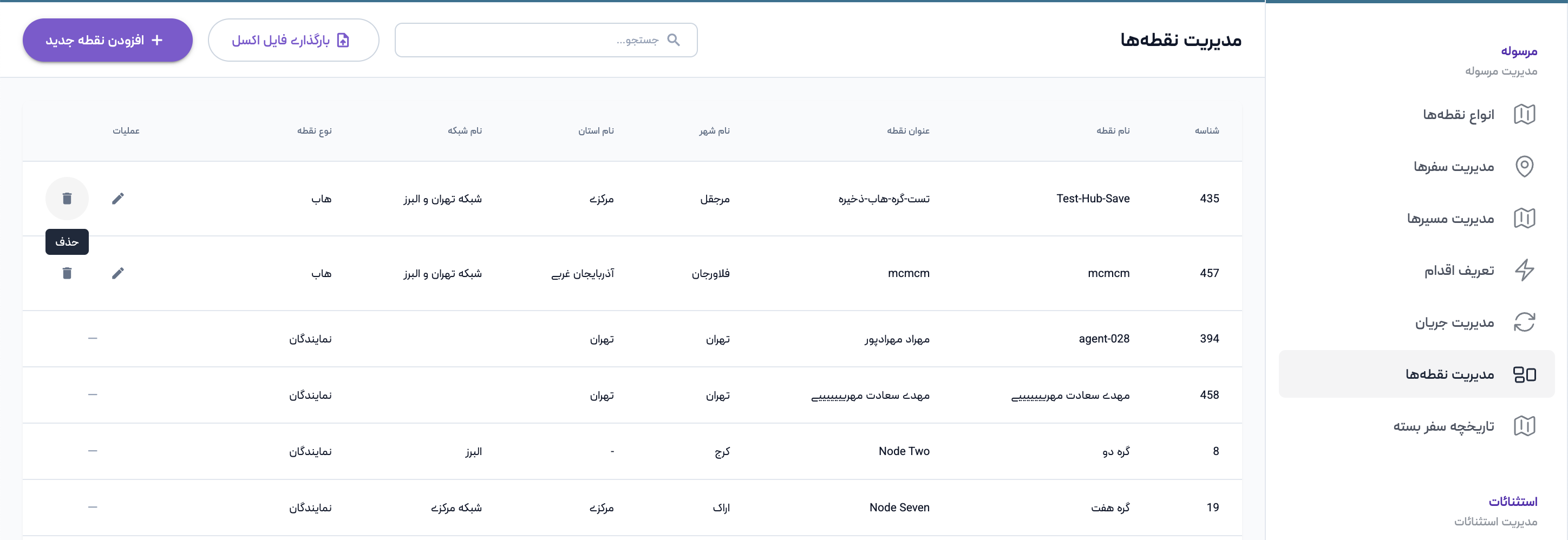Click the edit pencil for Test-Hub-Save row

point(117,198)
